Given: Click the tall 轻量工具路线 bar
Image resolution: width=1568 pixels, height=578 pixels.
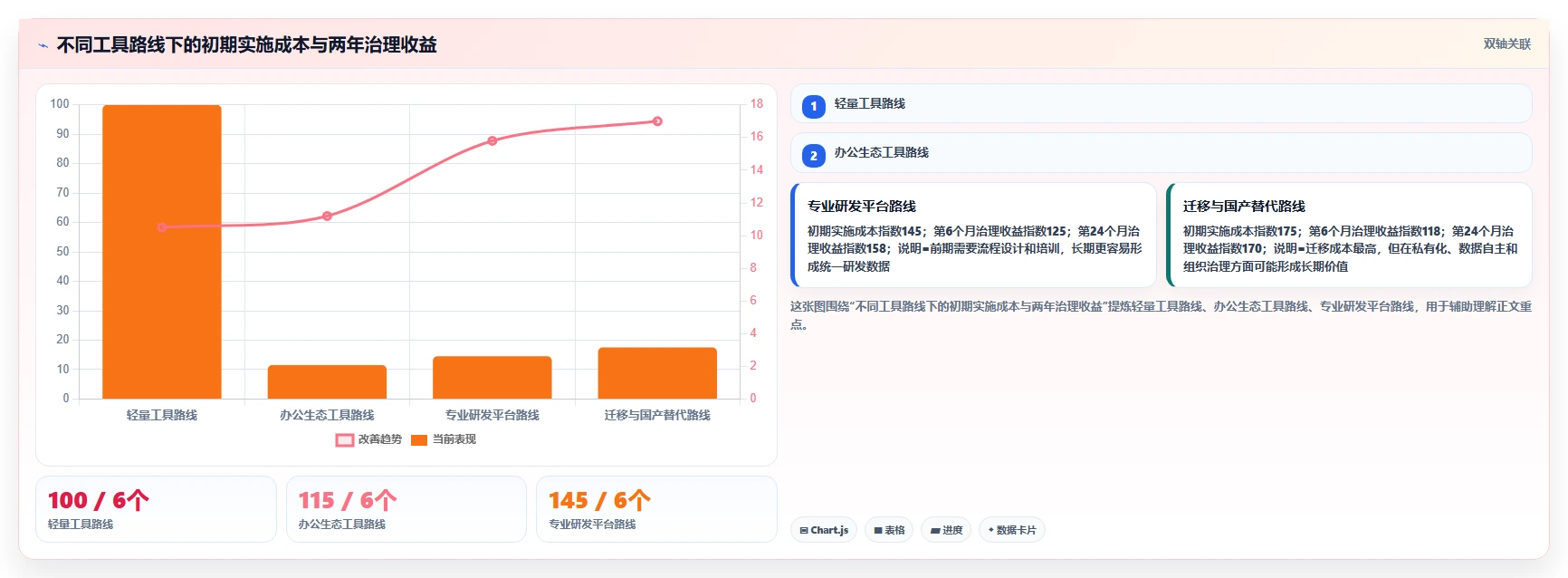Looking at the screenshot, I should [162, 252].
